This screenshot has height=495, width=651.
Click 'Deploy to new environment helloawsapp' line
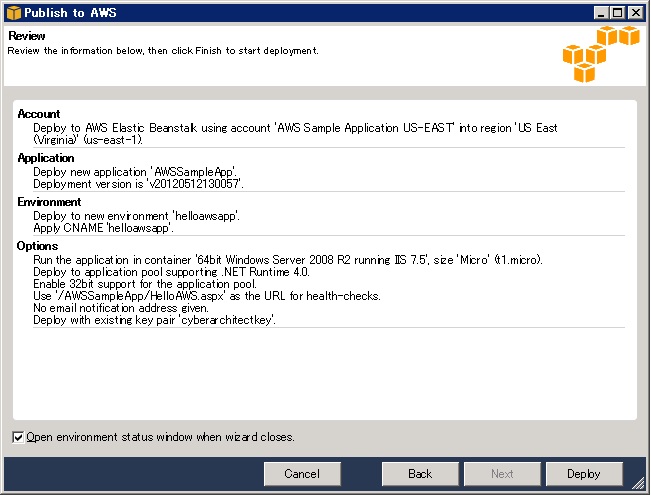(x=137, y=216)
